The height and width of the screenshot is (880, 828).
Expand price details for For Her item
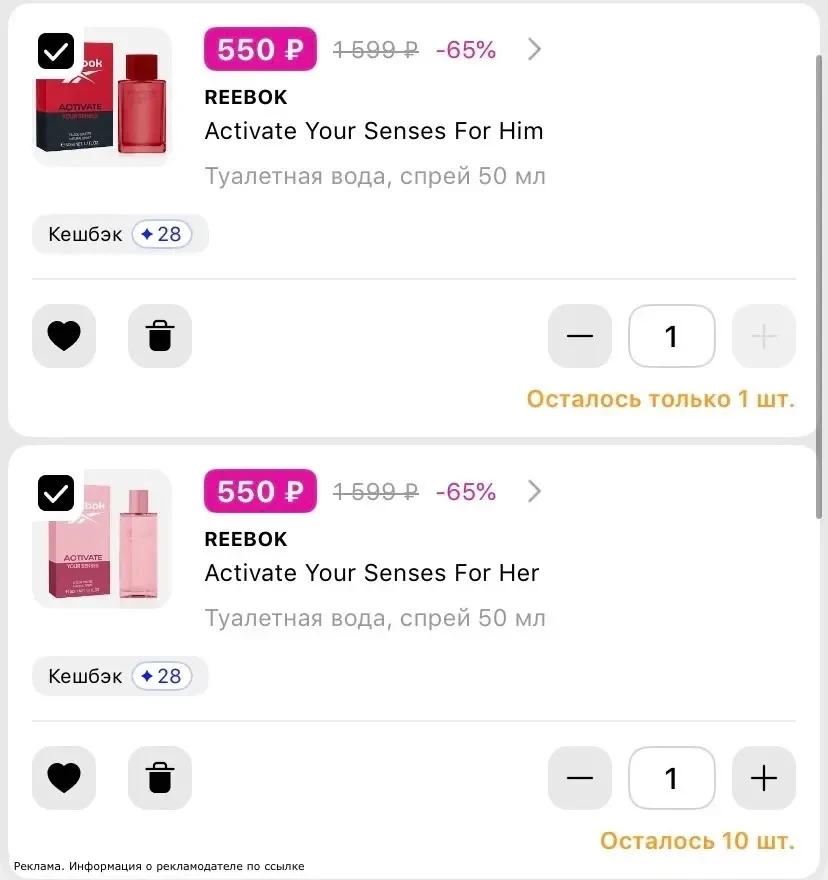[534, 492]
